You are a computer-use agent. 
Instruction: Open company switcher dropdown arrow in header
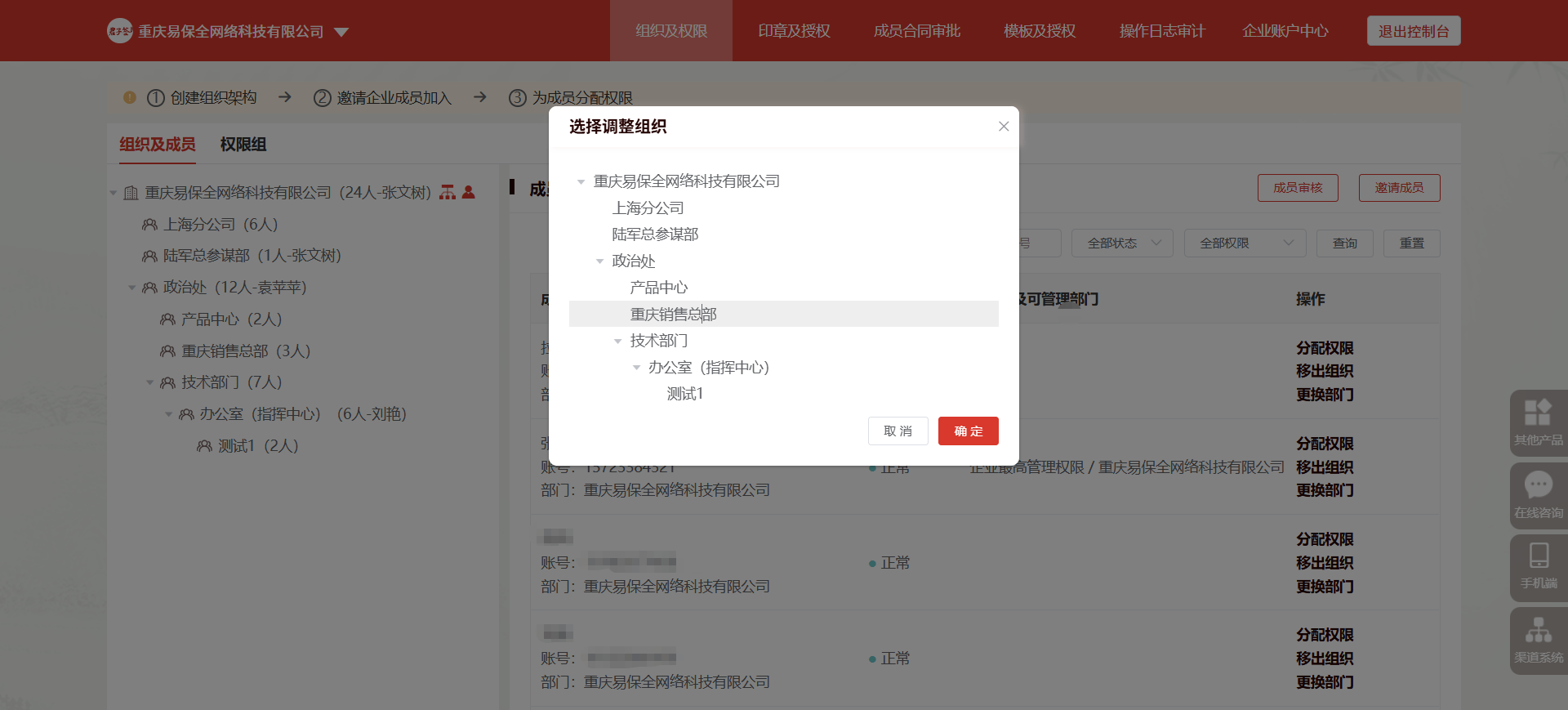point(341,32)
